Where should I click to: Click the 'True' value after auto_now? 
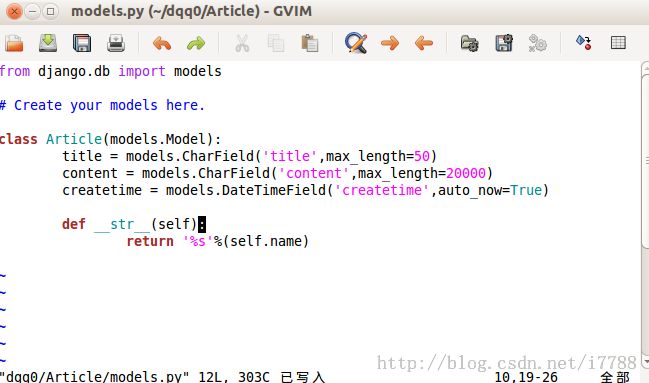[526, 190]
